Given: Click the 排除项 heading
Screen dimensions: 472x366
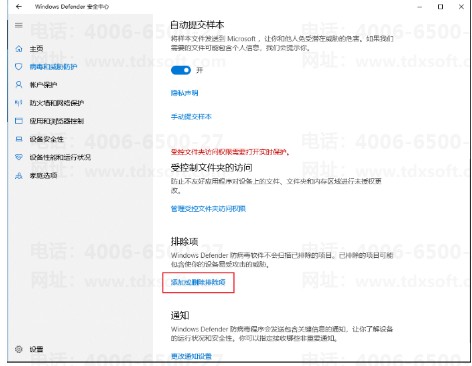Looking at the screenshot, I should [184, 241].
